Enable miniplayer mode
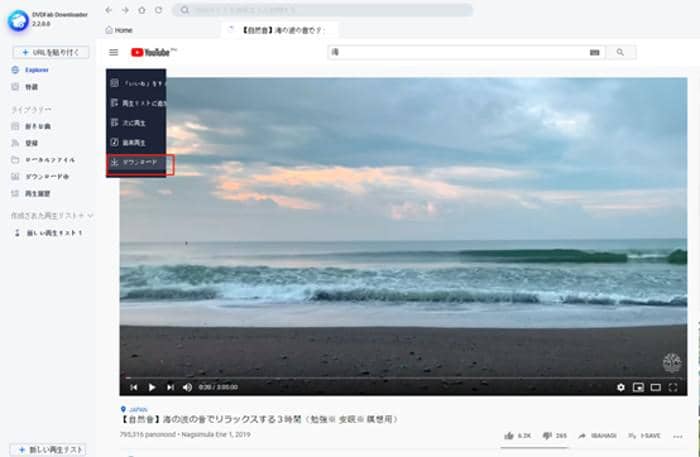Screen dimensions: 700x457 point(638,387)
